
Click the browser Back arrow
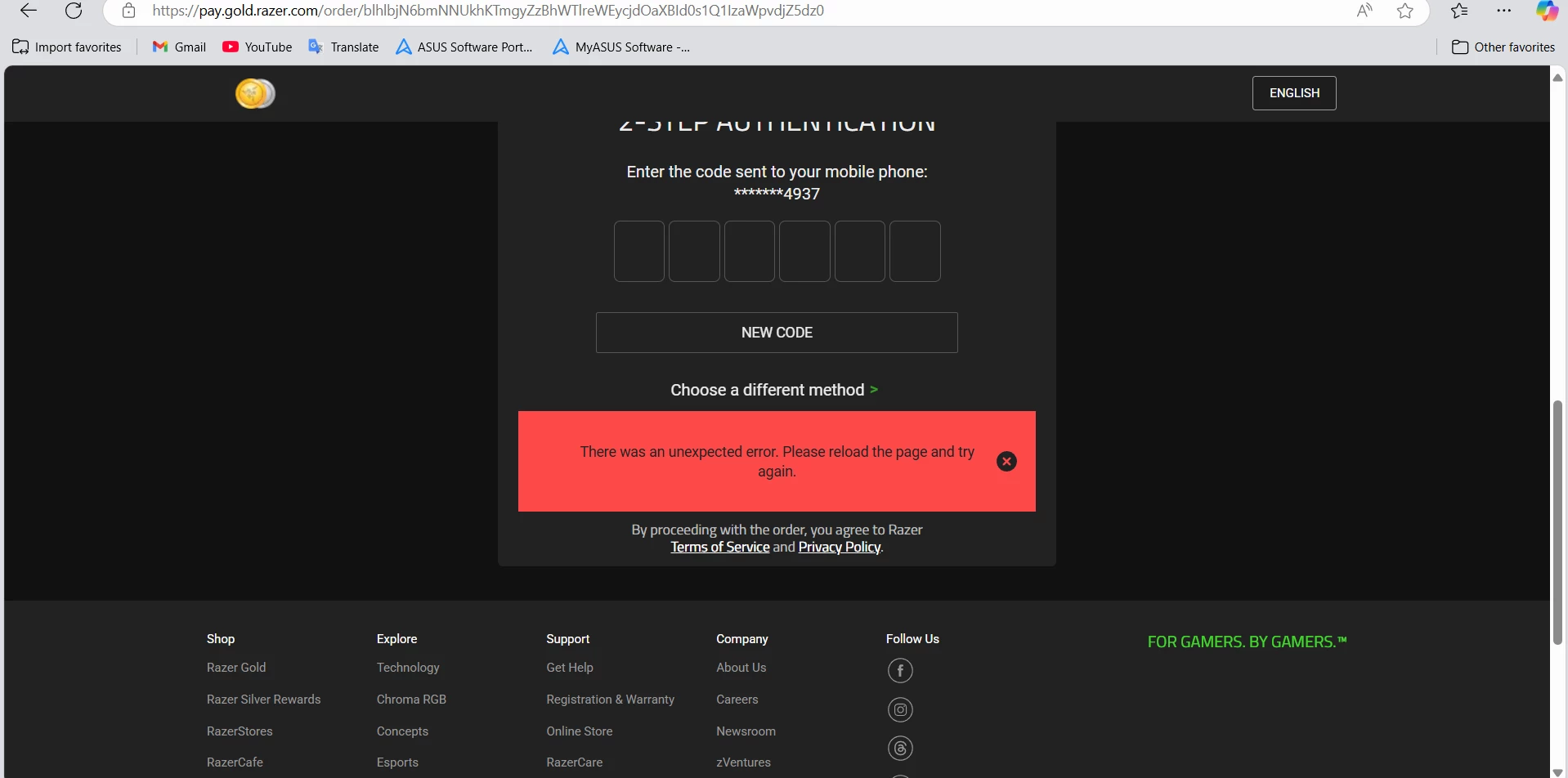click(29, 11)
